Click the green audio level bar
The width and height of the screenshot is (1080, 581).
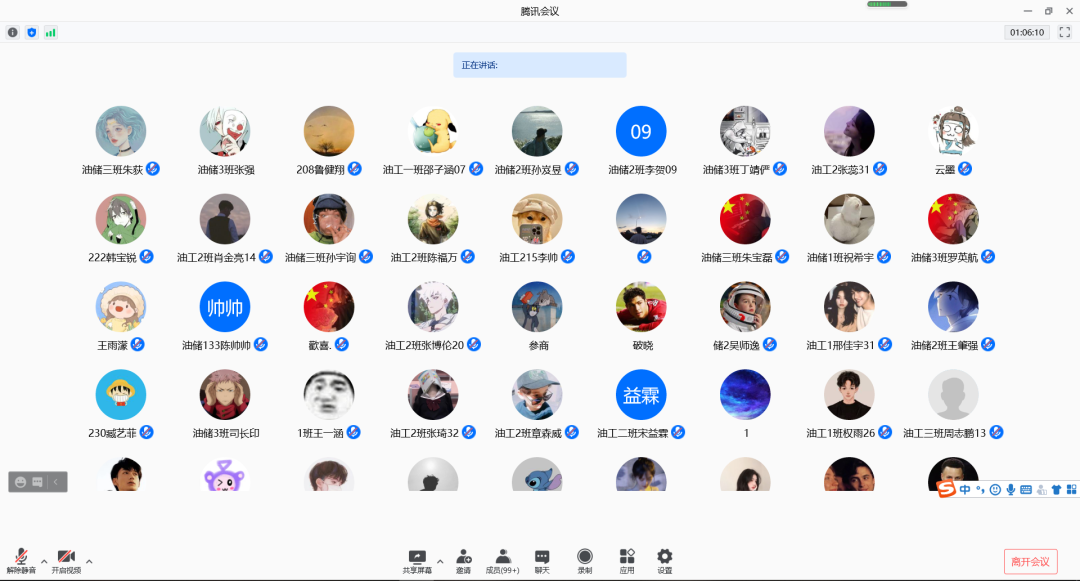click(886, 4)
